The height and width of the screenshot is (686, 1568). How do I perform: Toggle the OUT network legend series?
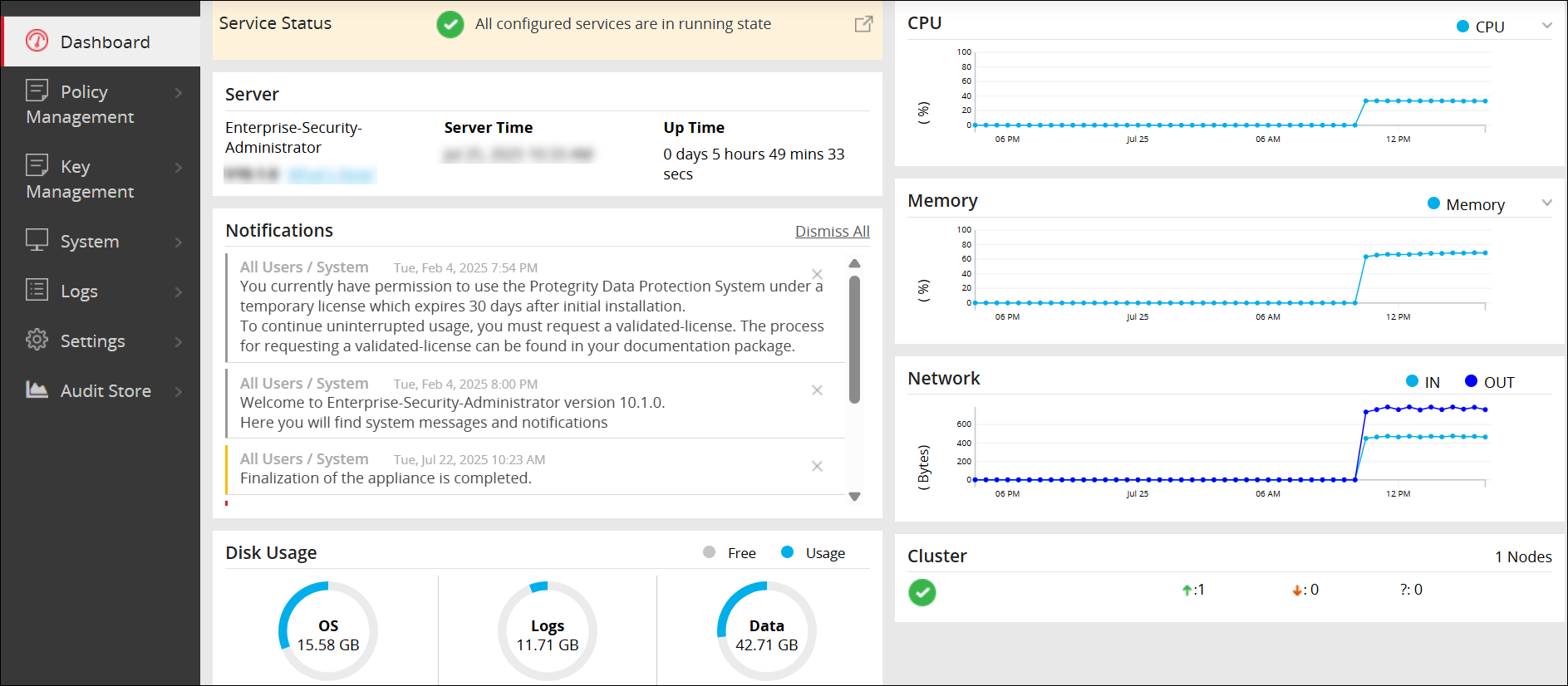(1490, 382)
